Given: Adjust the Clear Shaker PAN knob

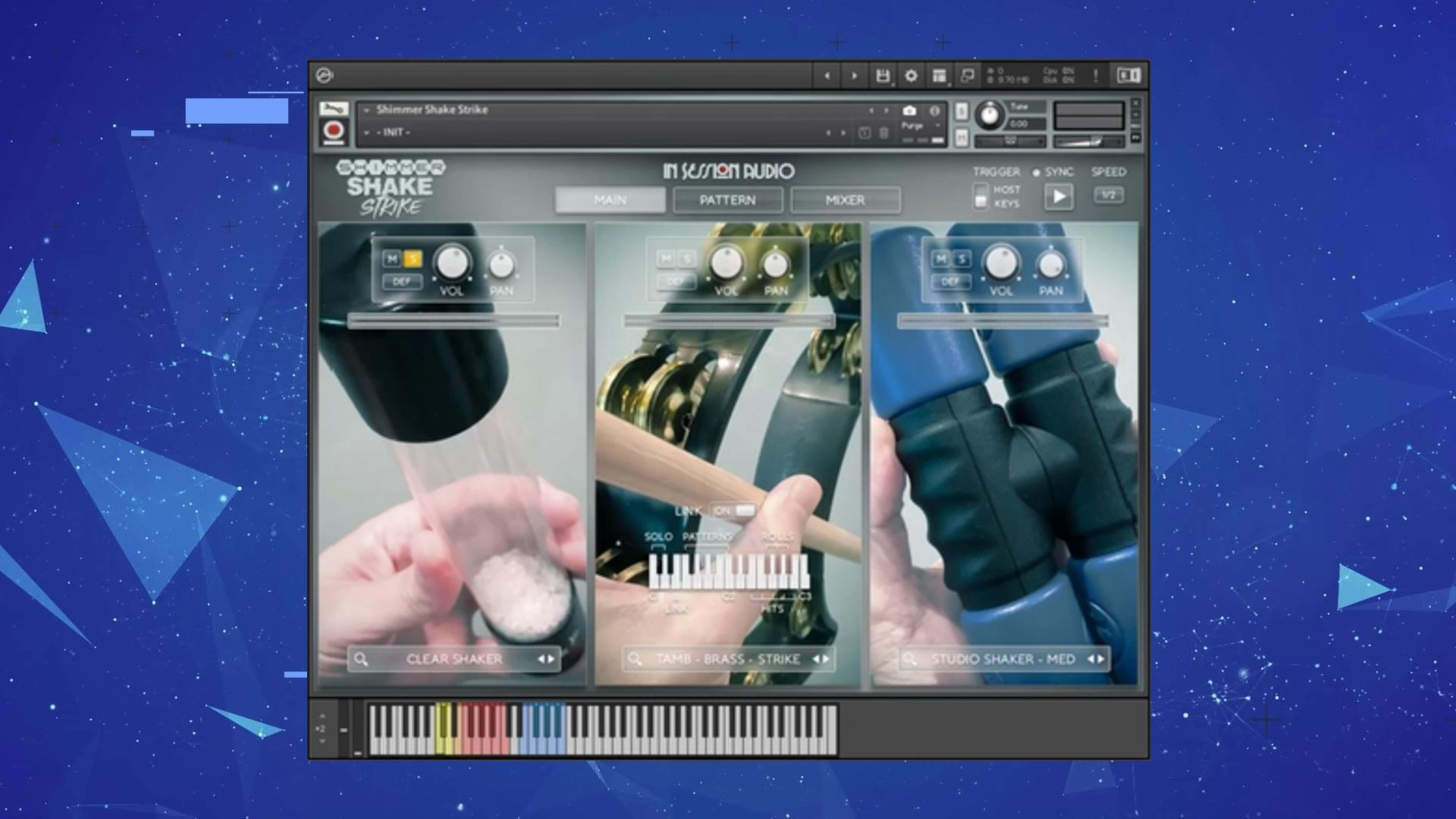Looking at the screenshot, I should point(501,265).
